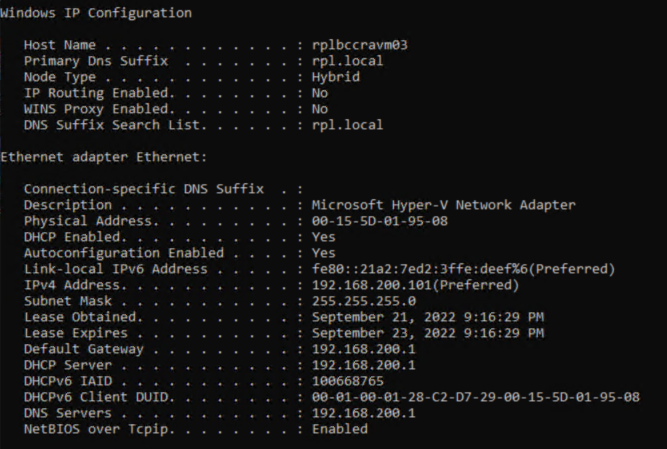This screenshot has height=449, width=667.
Task: Click the Default Gateway address 192.168.200.1
Action: [x=364, y=350]
